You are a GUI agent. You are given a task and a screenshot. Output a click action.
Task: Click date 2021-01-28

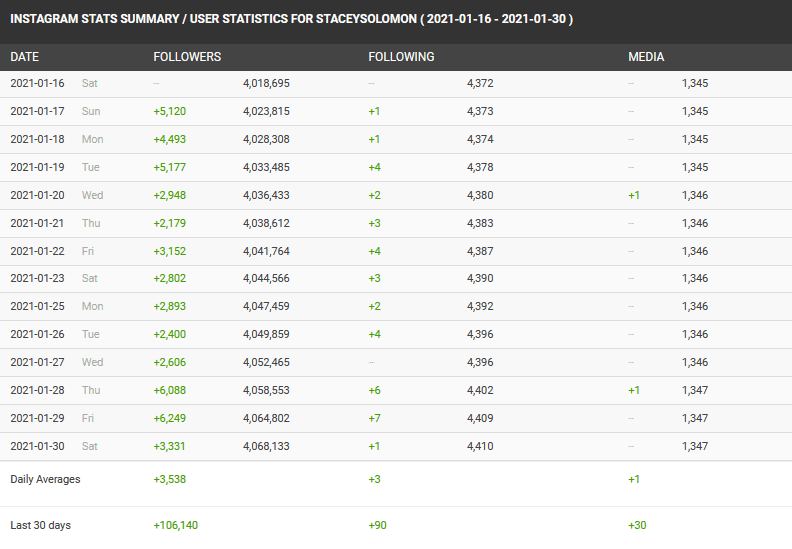[37, 390]
